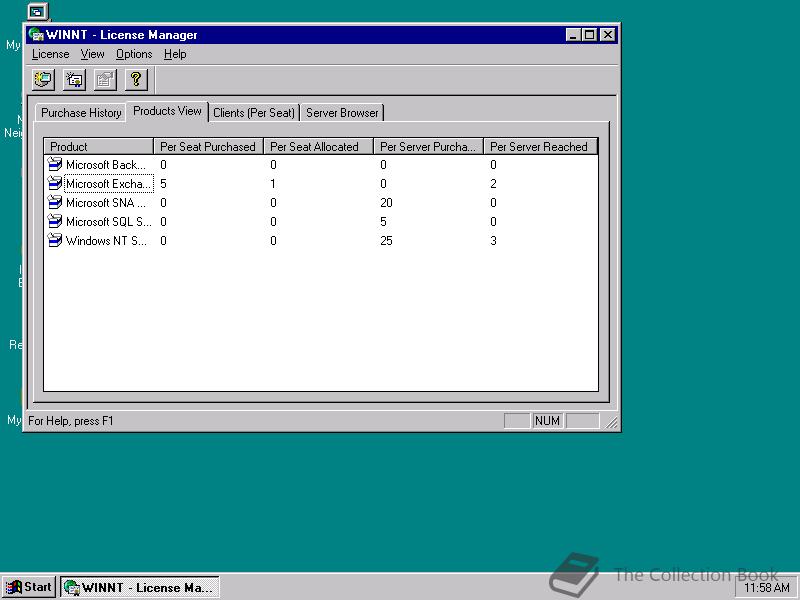This screenshot has height=600, width=800.
Task: Click the grayed-out Properties toolbar icon
Action: coord(105,80)
